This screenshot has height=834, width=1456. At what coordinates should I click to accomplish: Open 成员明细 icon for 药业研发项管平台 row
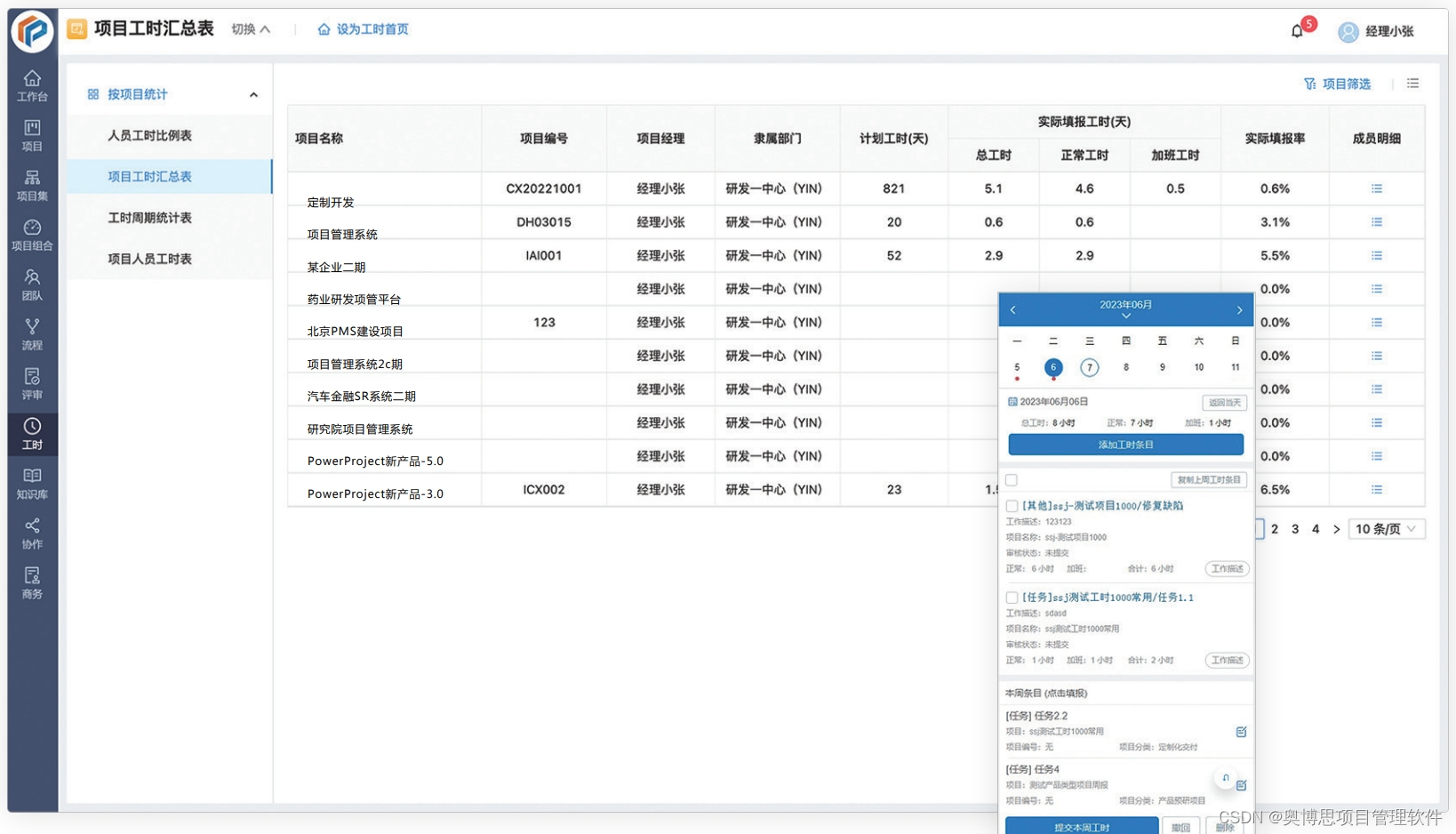click(1377, 289)
